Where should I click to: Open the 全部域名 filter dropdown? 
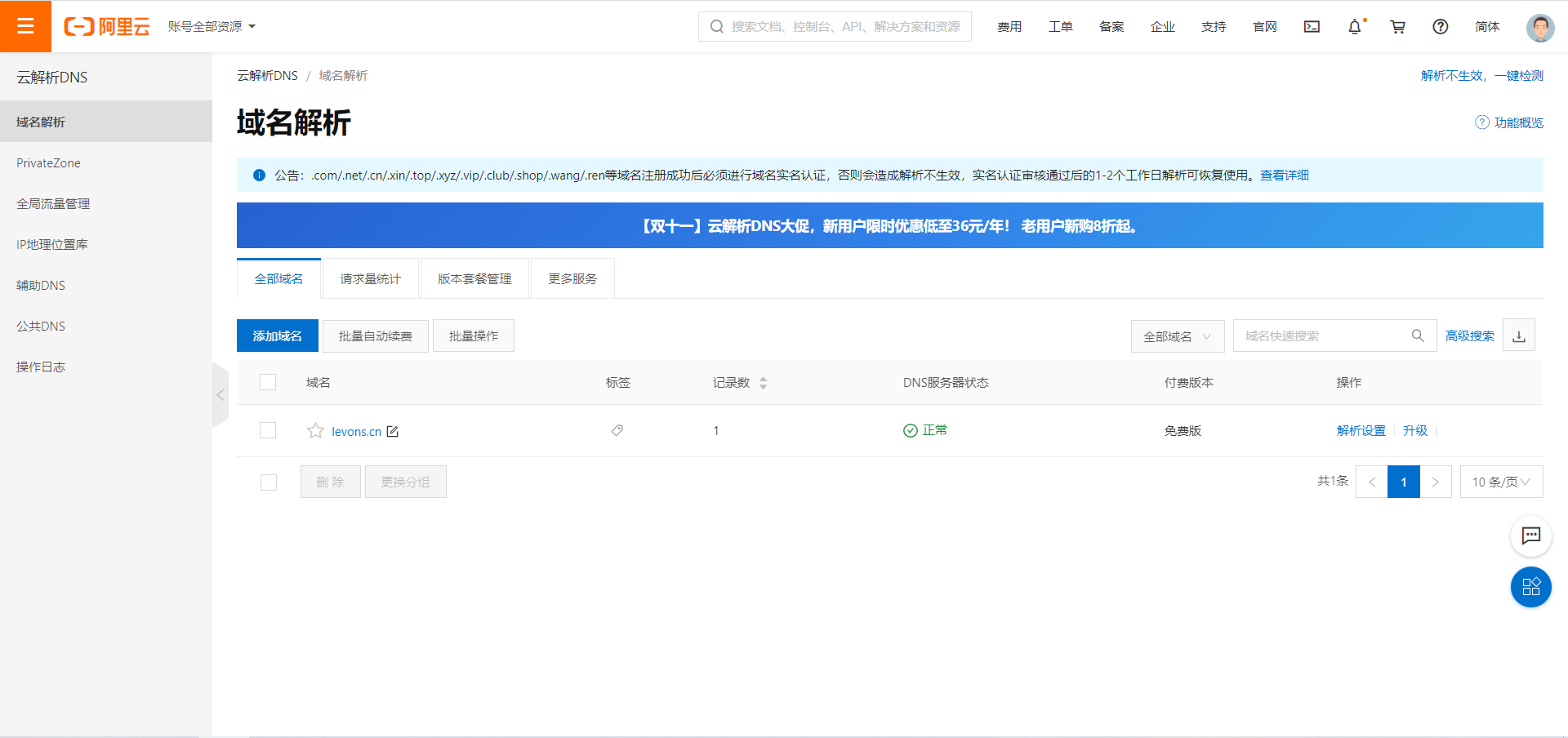pyautogui.click(x=1177, y=336)
